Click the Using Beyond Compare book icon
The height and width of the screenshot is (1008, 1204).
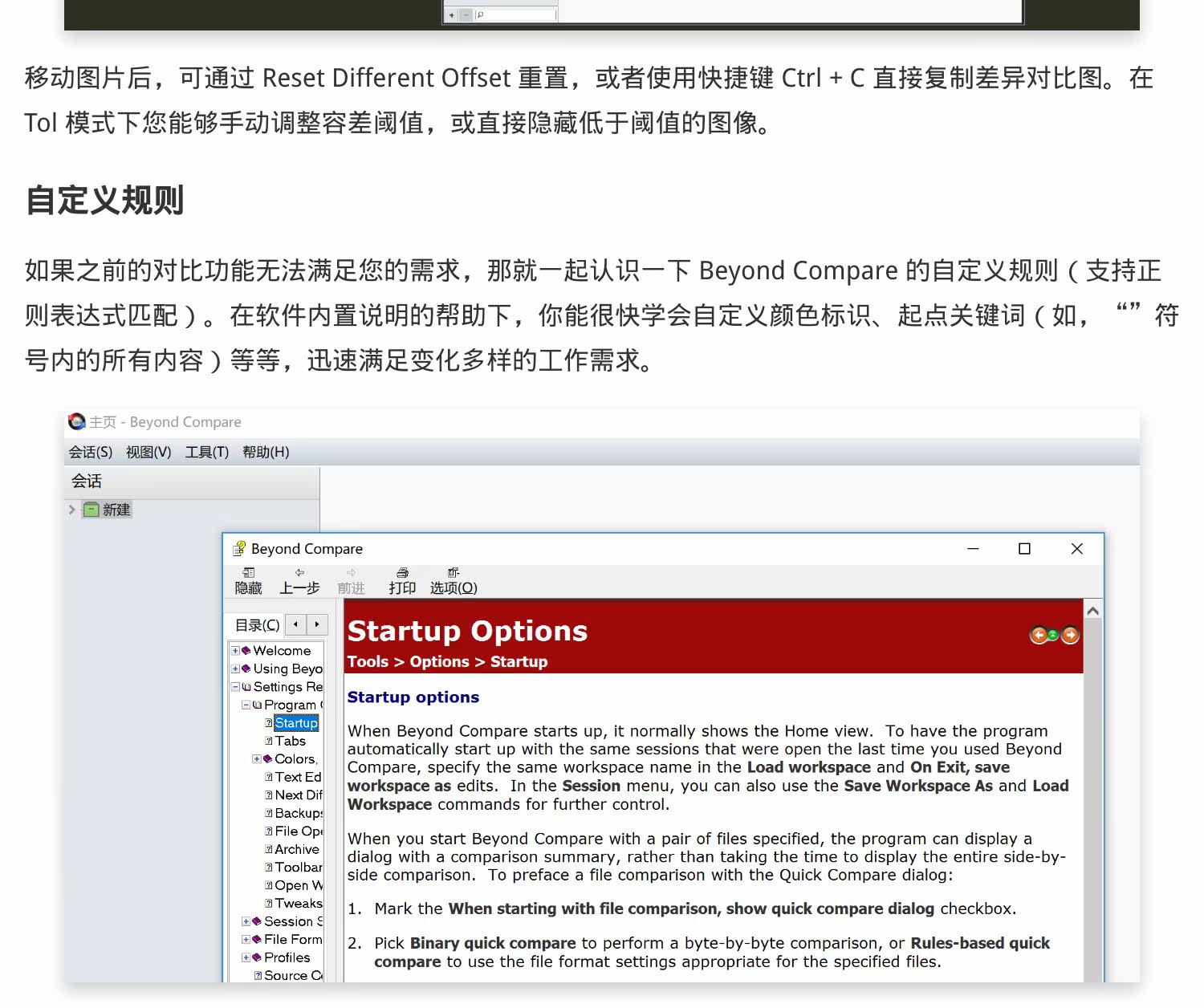point(246,669)
